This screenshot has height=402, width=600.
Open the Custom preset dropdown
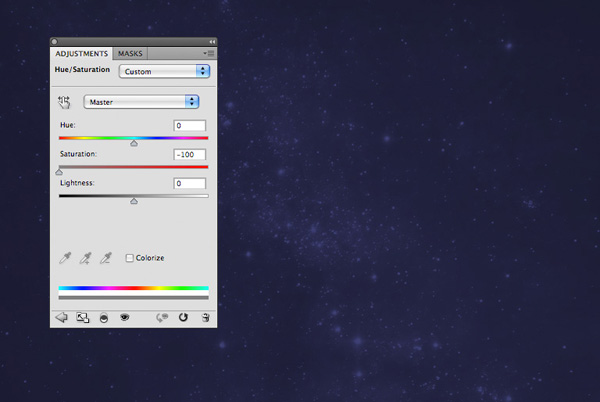pyautogui.click(x=165, y=72)
